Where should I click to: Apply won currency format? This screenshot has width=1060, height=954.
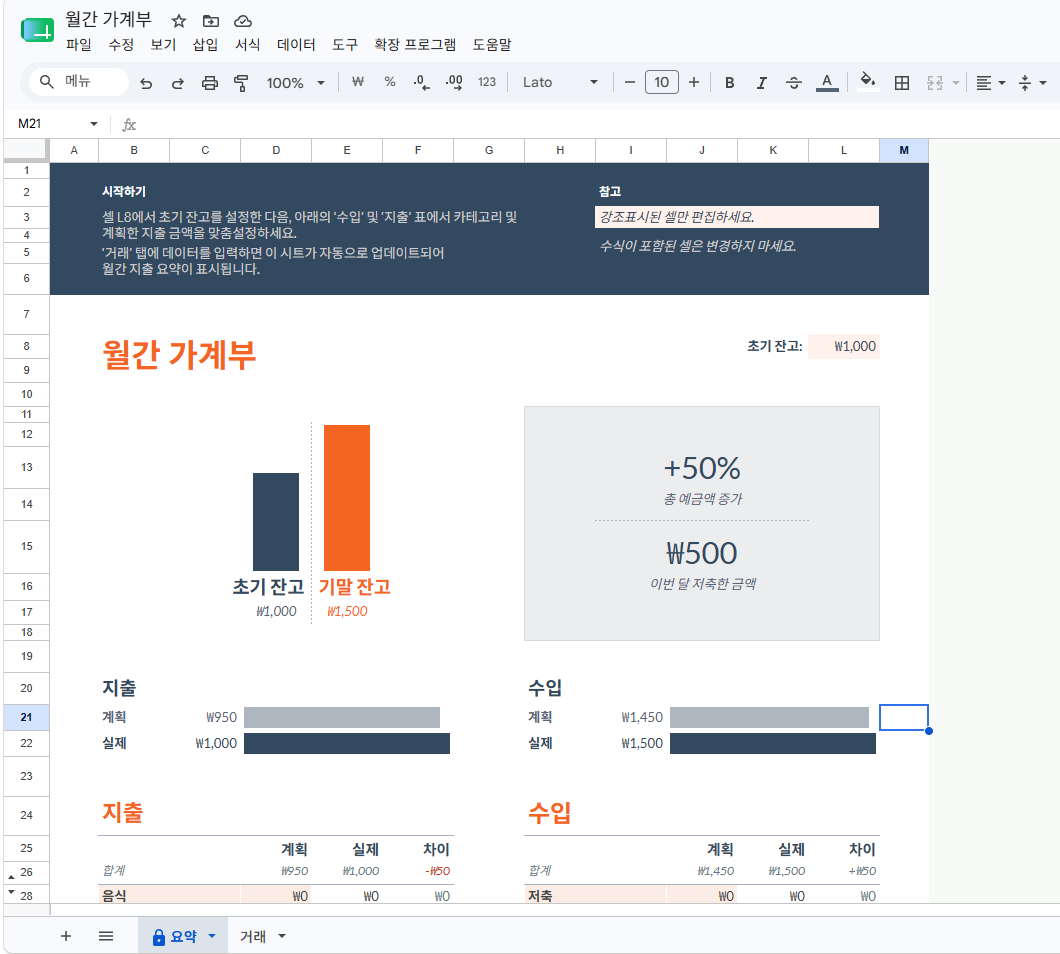(x=358, y=82)
